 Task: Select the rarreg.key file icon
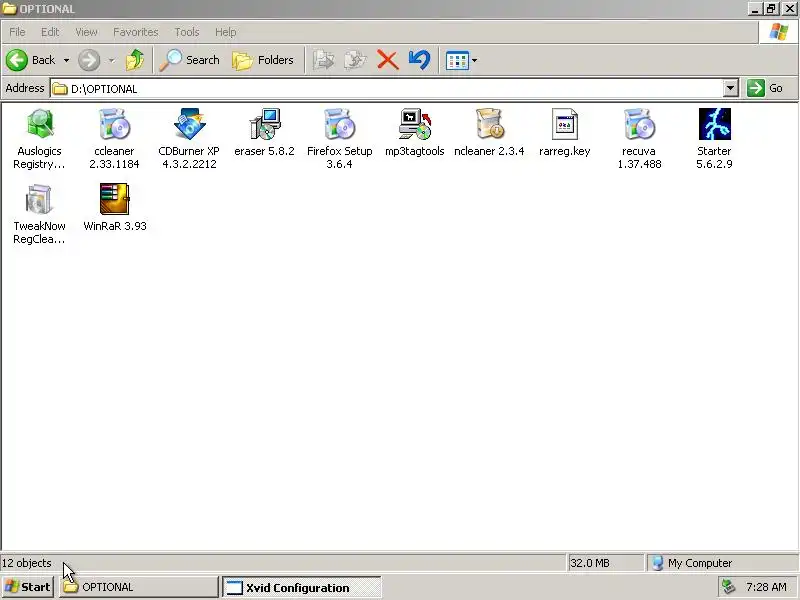pos(564,124)
